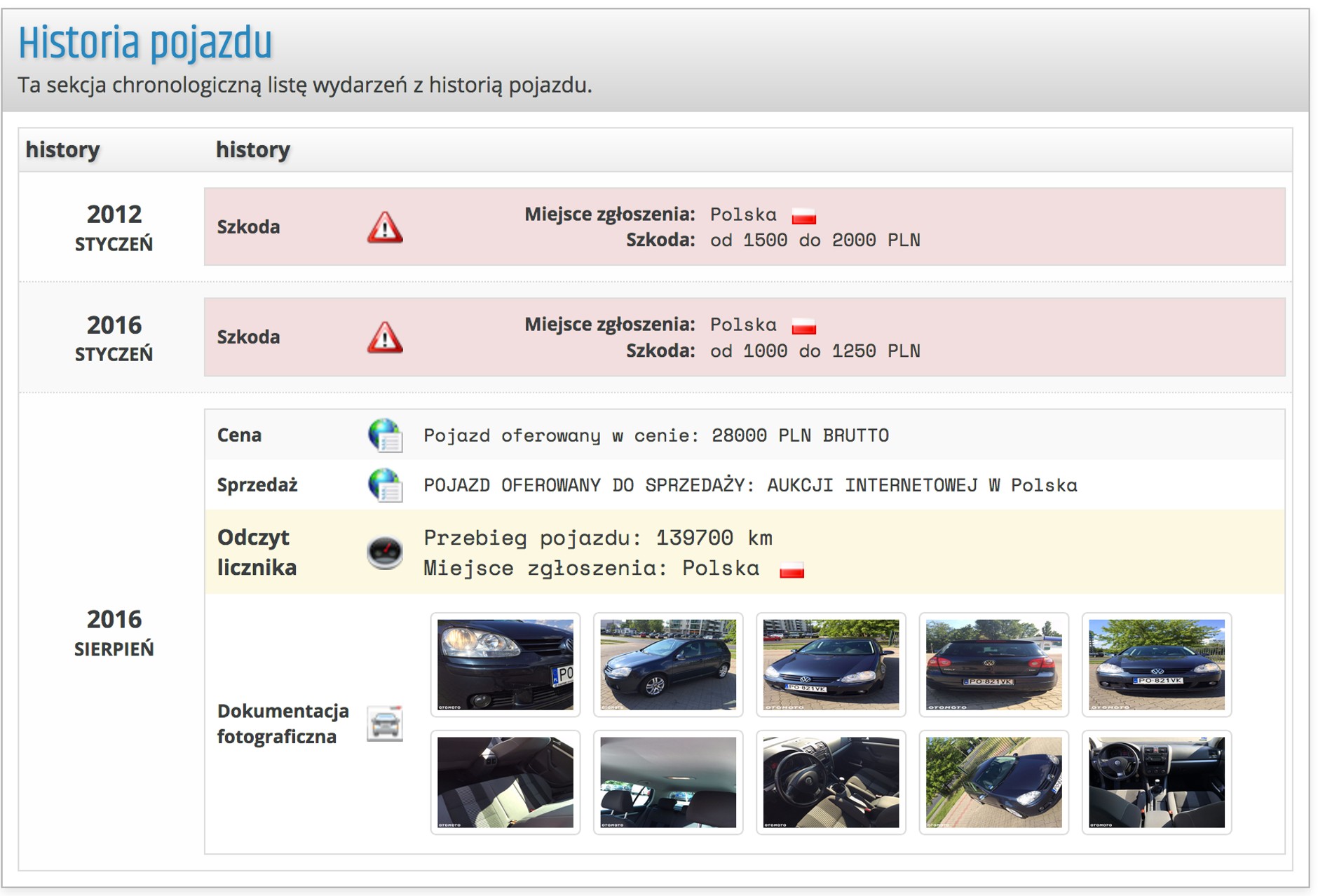Click the globe icon next to Sprzedaż
The image size is (1318, 896).
pos(385,485)
